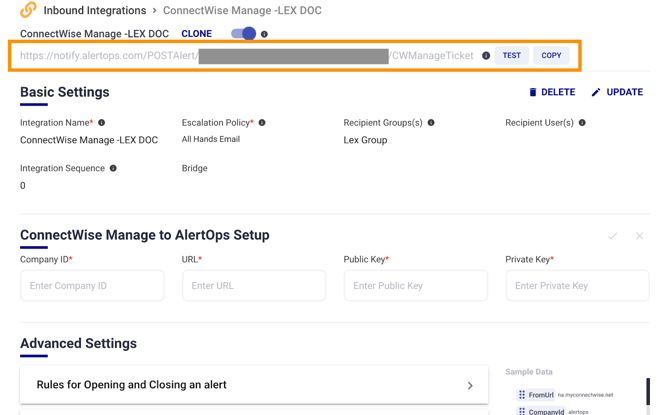Screen dimensions: 670x415
Task: Go to Inbound Integrations breadcrumb
Action: [94, 10]
